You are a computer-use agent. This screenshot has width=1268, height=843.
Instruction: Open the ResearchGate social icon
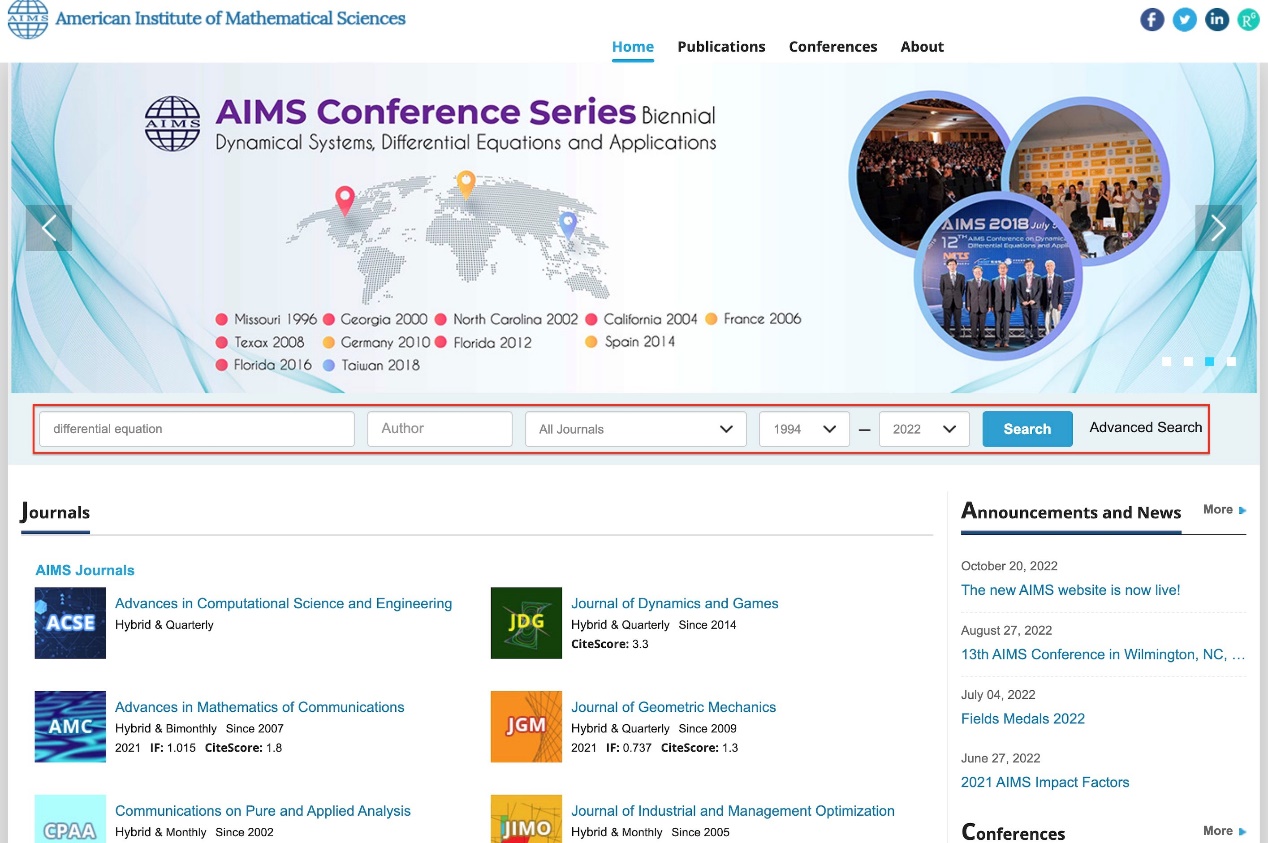pyautogui.click(x=1248, y=19)
